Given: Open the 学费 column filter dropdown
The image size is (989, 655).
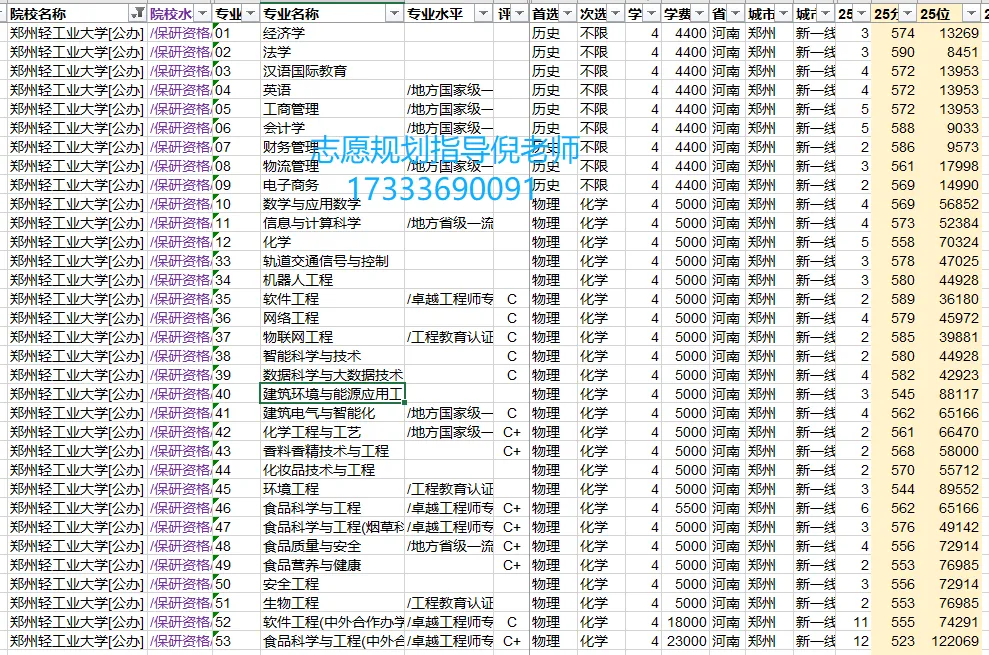Looking at the screenshot, I should point(699,14).
